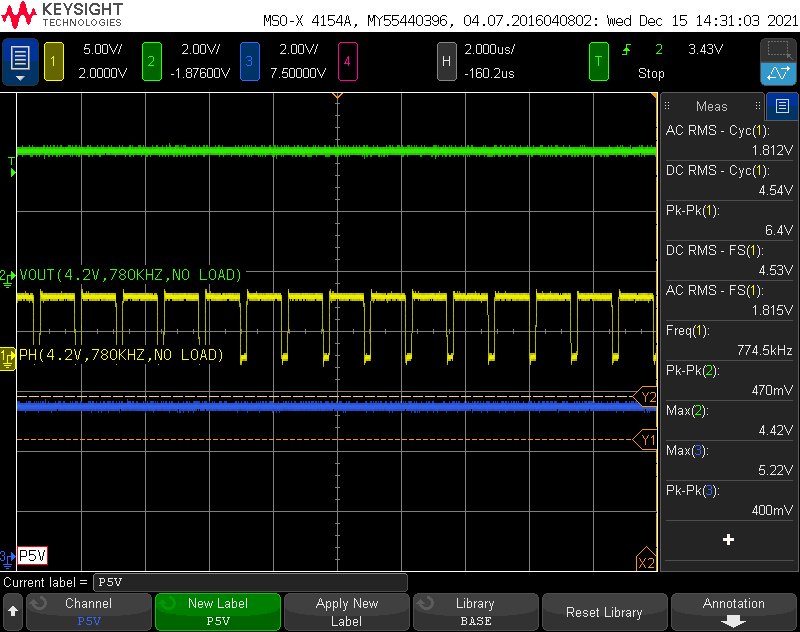The height and width of the screenshot is (632, 800).
Task: Add a measurement with the plus button
Action: pyautogui.click(x=729, y=540)
